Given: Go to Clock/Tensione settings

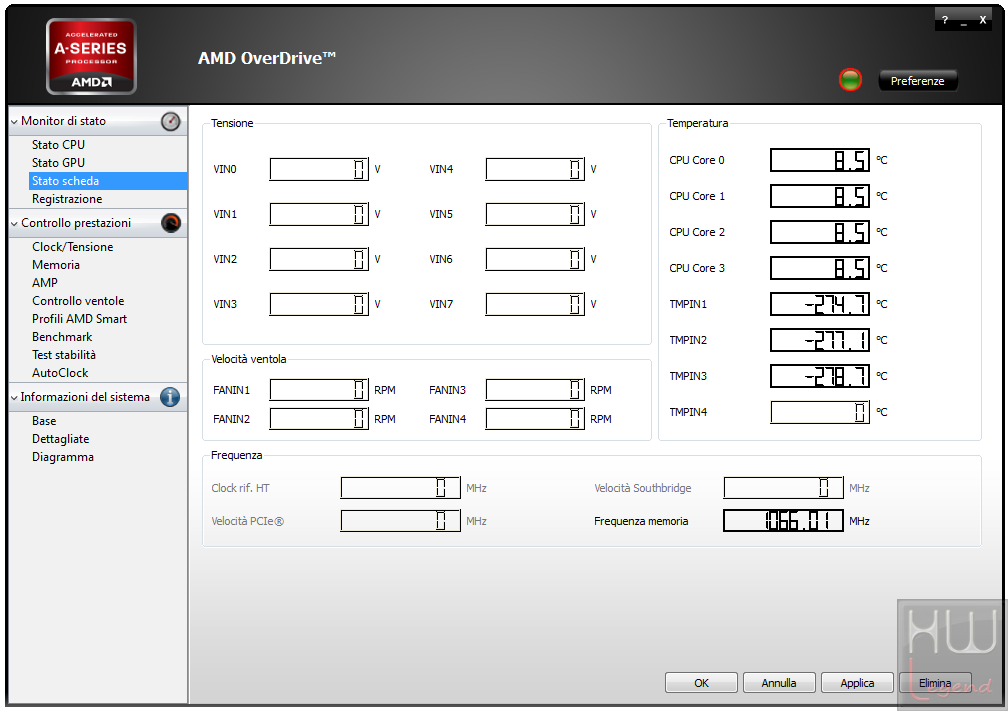Looking at the screenshot, I should (73, 247).
